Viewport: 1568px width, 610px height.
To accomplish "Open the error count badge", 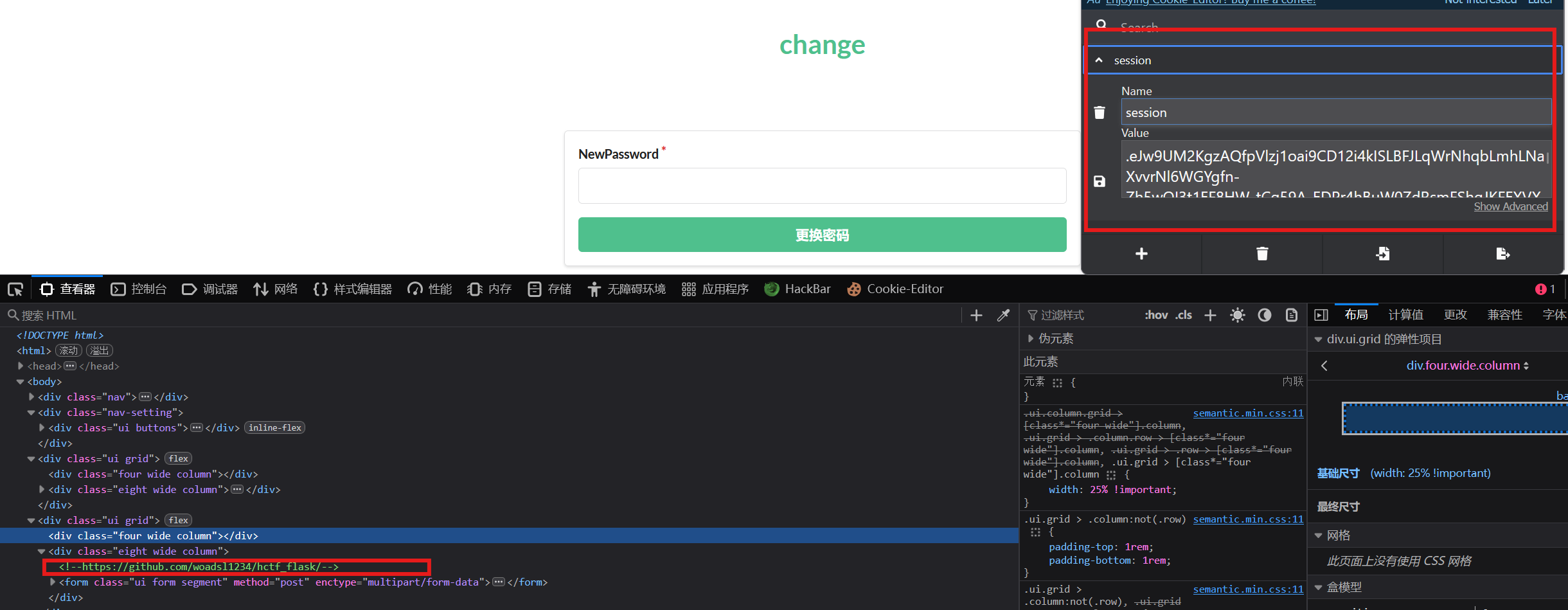I will pos(1545,289).
